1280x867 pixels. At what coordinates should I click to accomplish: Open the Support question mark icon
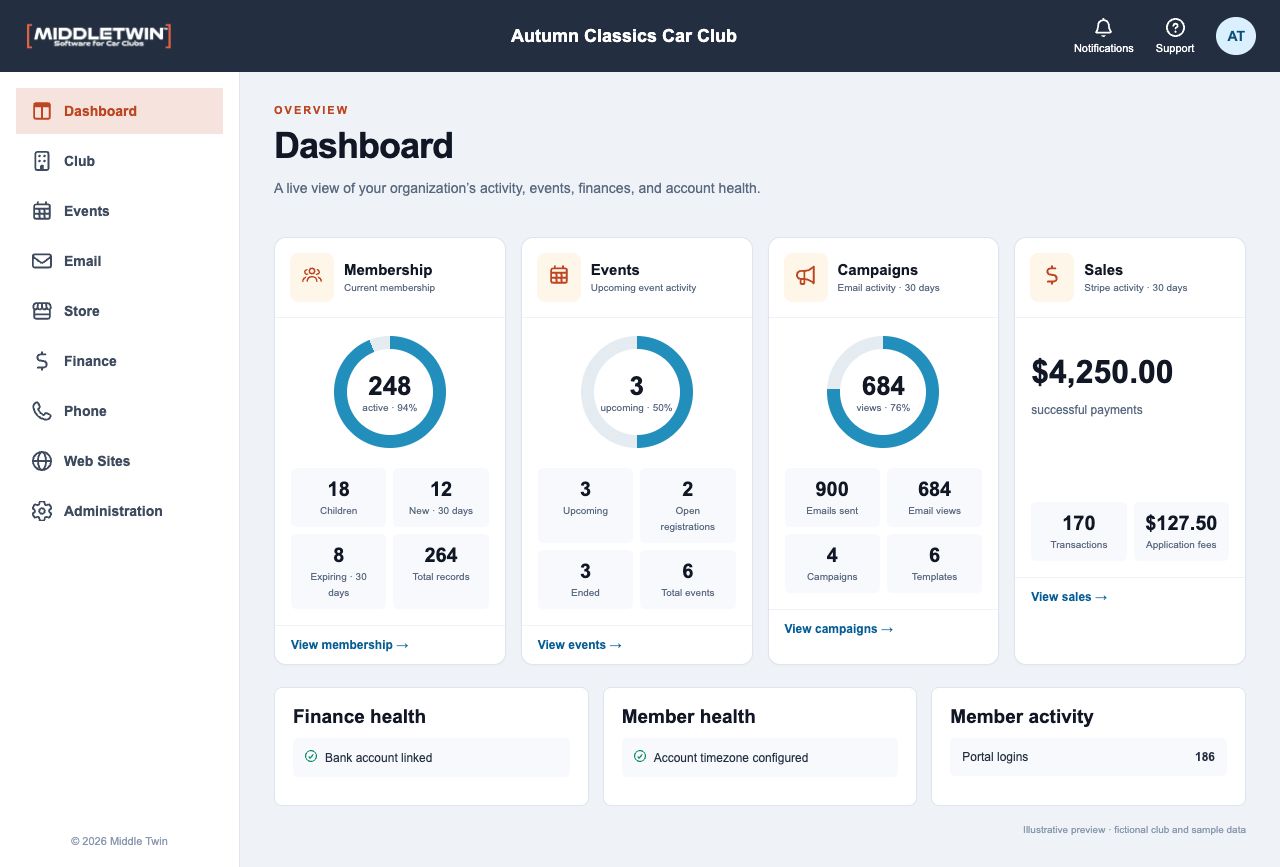tap(1175, 28)
